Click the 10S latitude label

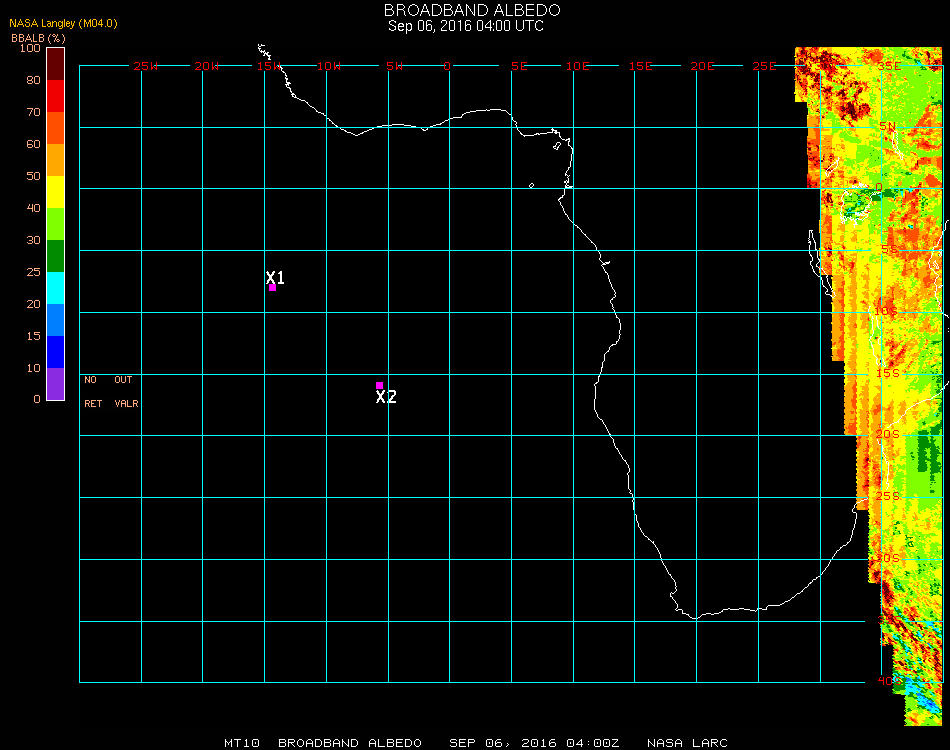pyautogui.click(x=886, y=311)
